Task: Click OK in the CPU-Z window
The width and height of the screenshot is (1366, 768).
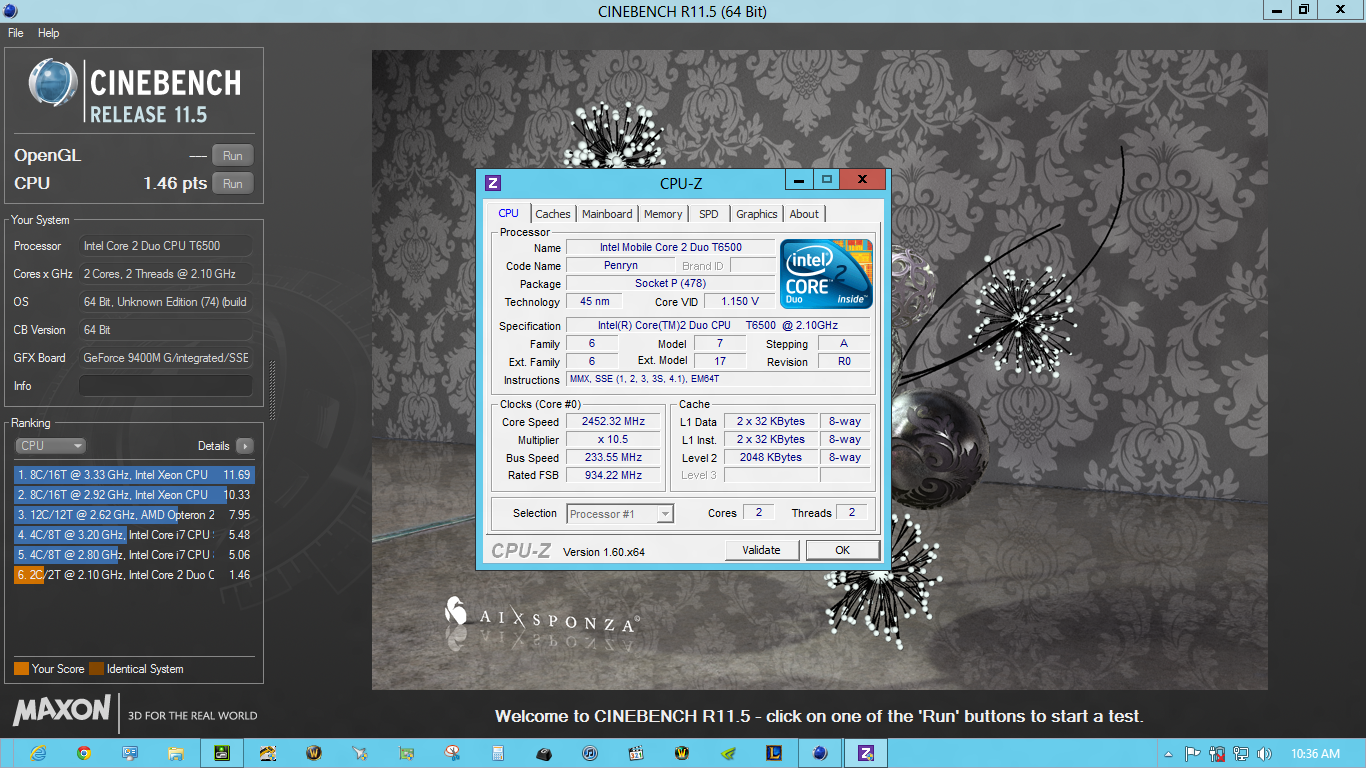Action: tap(843, 550)
